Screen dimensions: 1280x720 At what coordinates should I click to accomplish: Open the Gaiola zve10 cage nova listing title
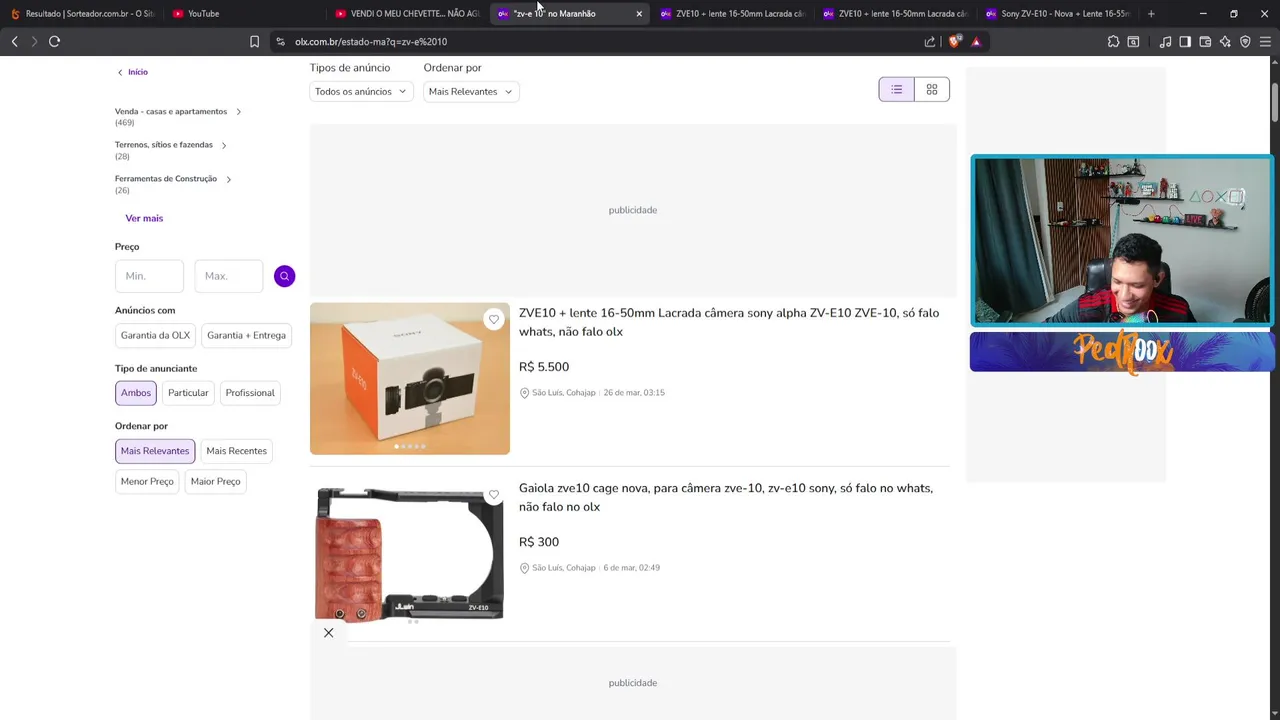pos(726,497)
